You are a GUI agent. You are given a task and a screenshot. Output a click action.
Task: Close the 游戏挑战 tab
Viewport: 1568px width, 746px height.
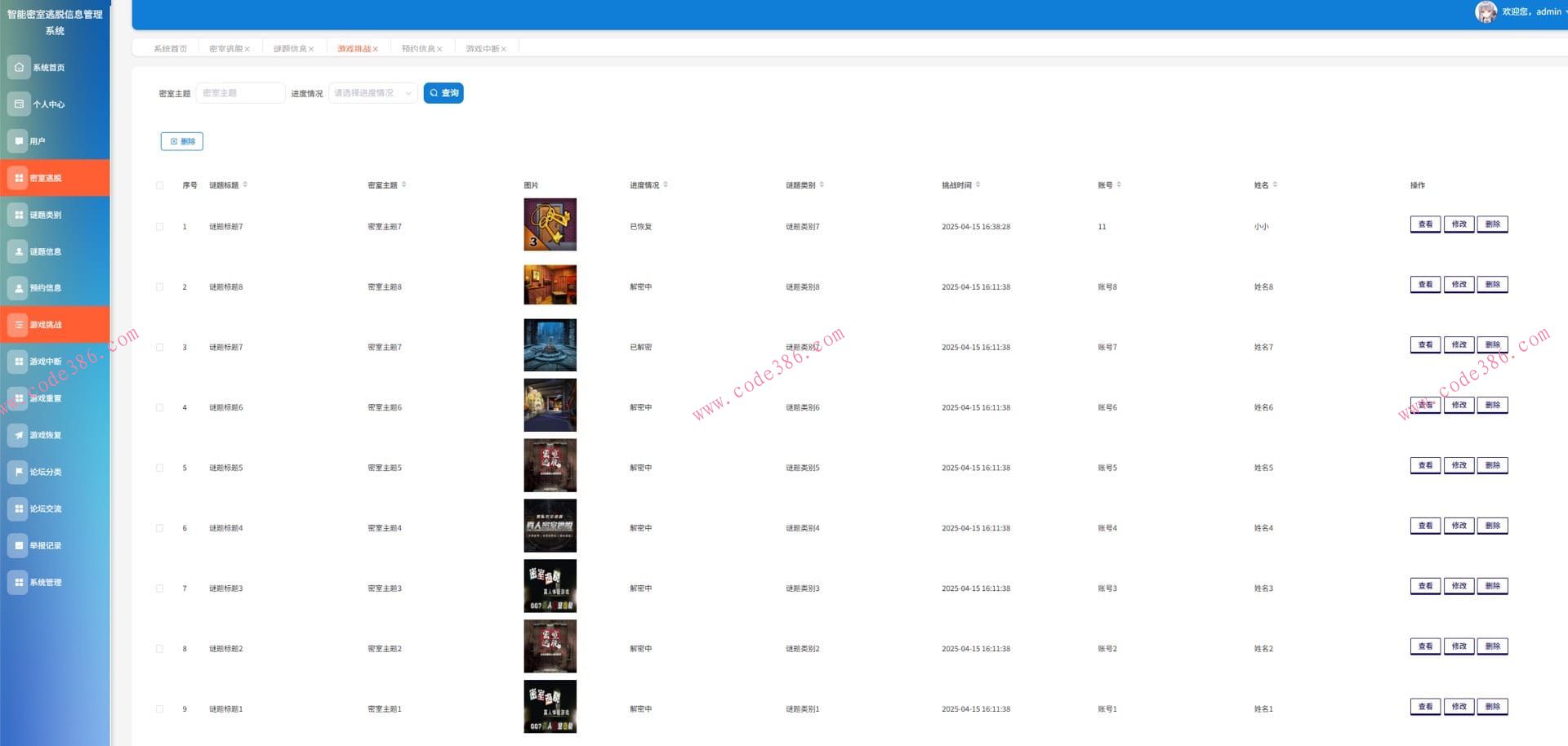(376, 49)
